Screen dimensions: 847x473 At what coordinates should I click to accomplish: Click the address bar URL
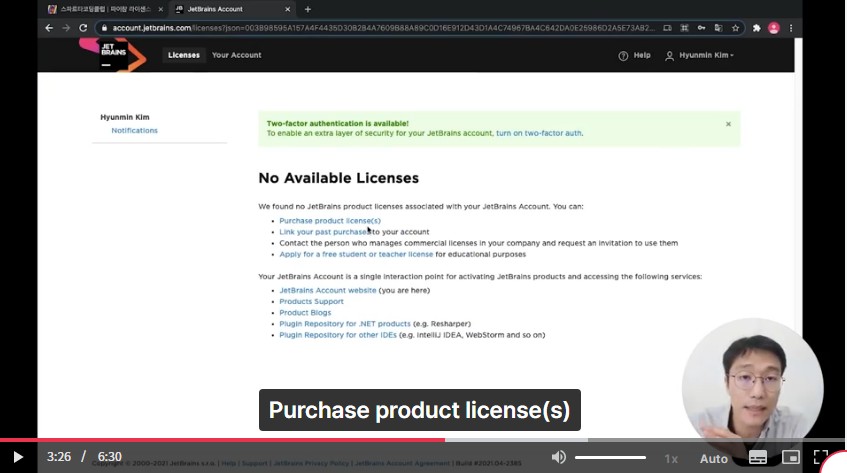pyautogui.click(x=383, y=28)
